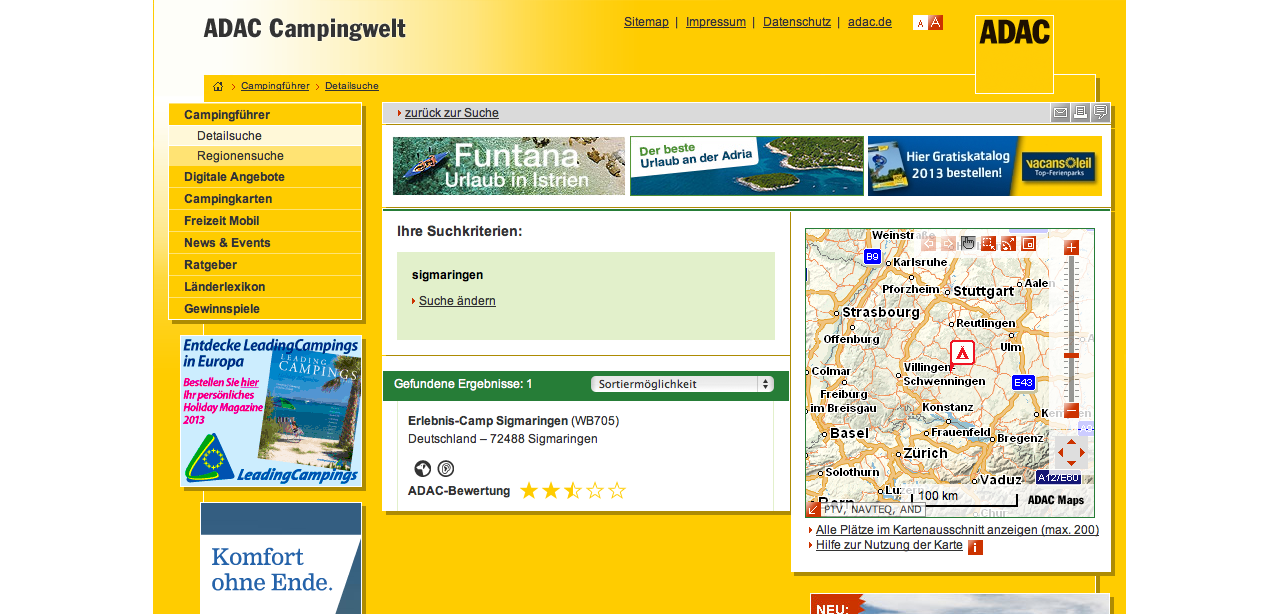1280x614 pixels.
Task: Click the print page icon
Action: coord(1080,113)
